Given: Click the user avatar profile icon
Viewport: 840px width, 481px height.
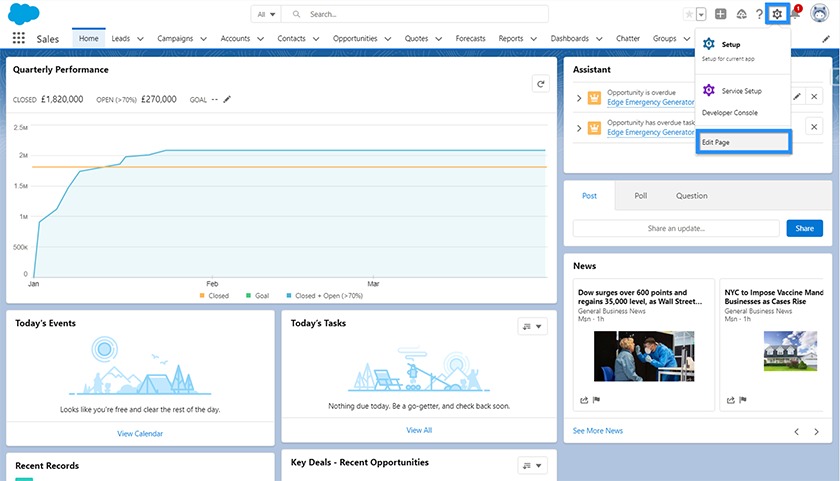Looking at the screenshot, I should pyautogui.click(x=819, y=13).
